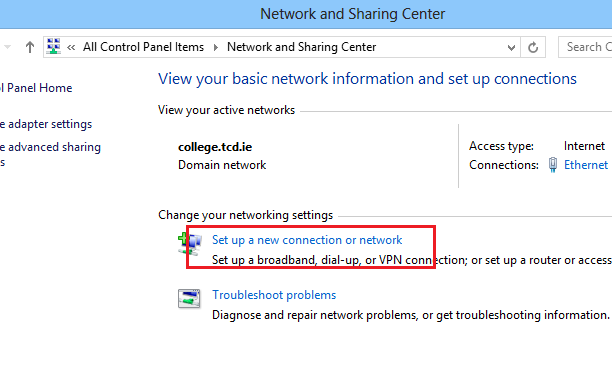Open the Control Panel Home link
Viewport: 612px width, 373px height.
pyautogui.click(x=36, y=88)
